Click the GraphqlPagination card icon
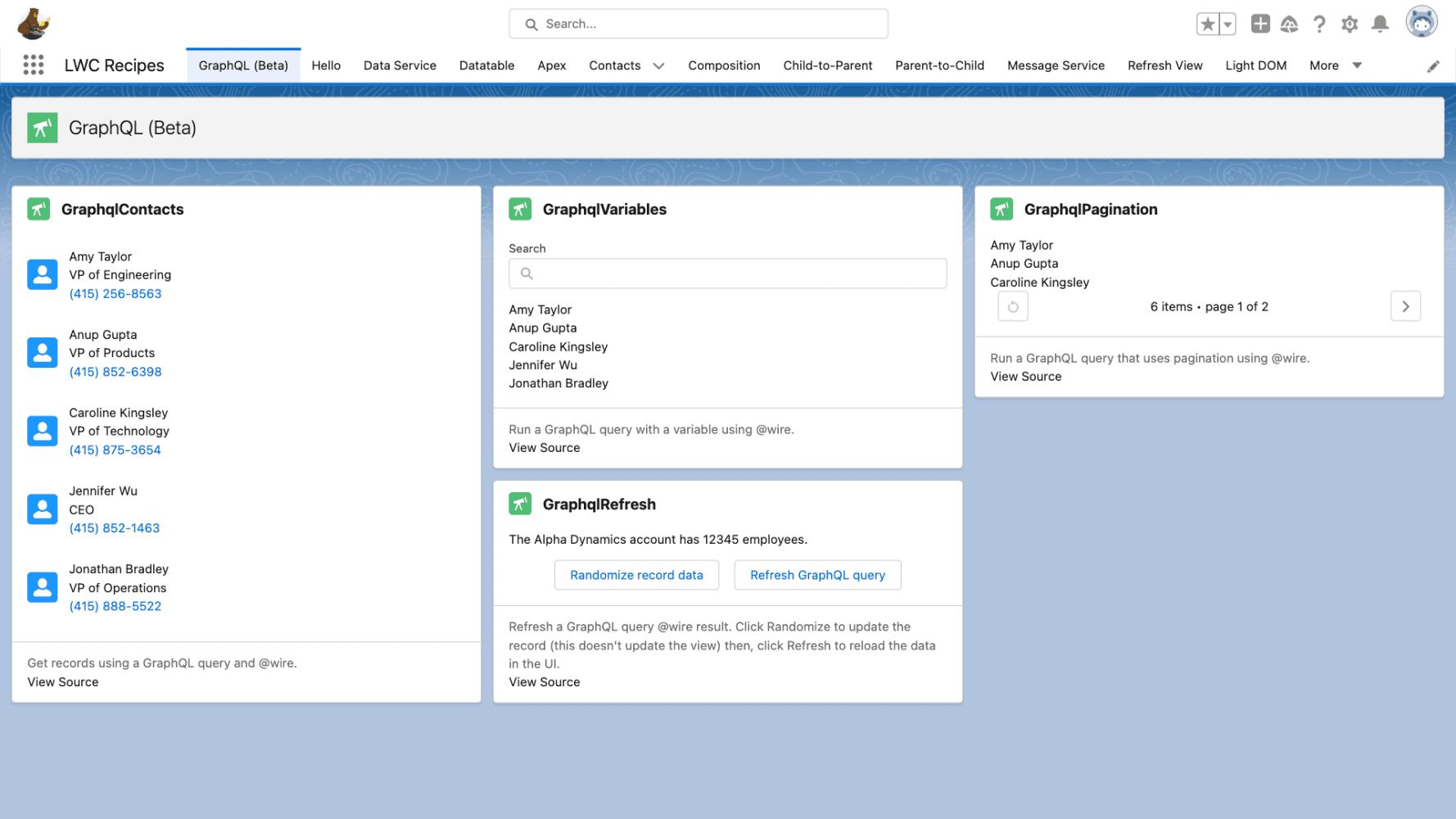The width and height of the screenshot is (1456, 819). tap(1002, 209)
